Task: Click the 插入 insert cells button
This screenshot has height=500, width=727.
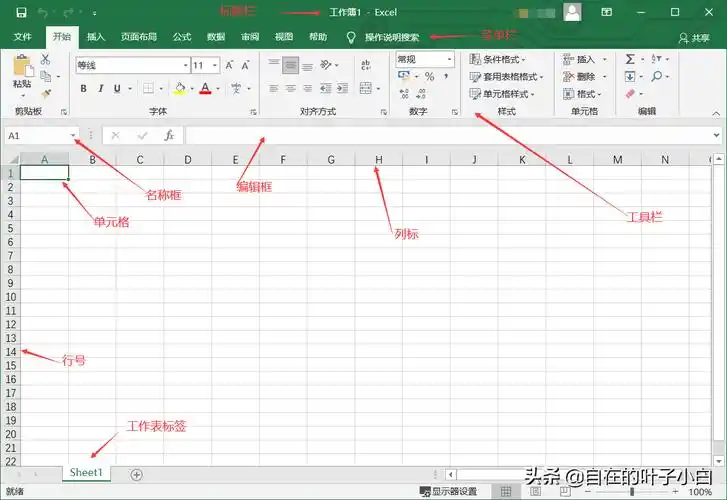Action: tap(584, 59)
